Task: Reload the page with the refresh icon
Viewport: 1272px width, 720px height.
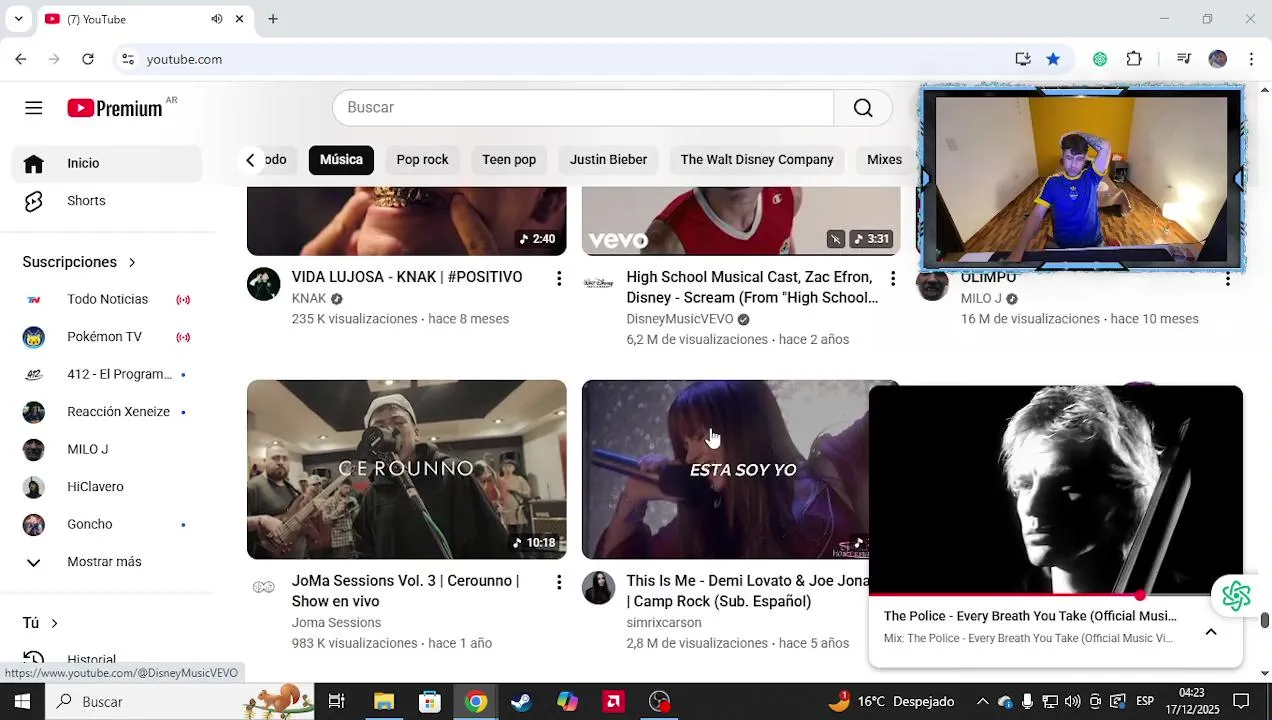Action: pyautogui.click(x=88, y=59)
